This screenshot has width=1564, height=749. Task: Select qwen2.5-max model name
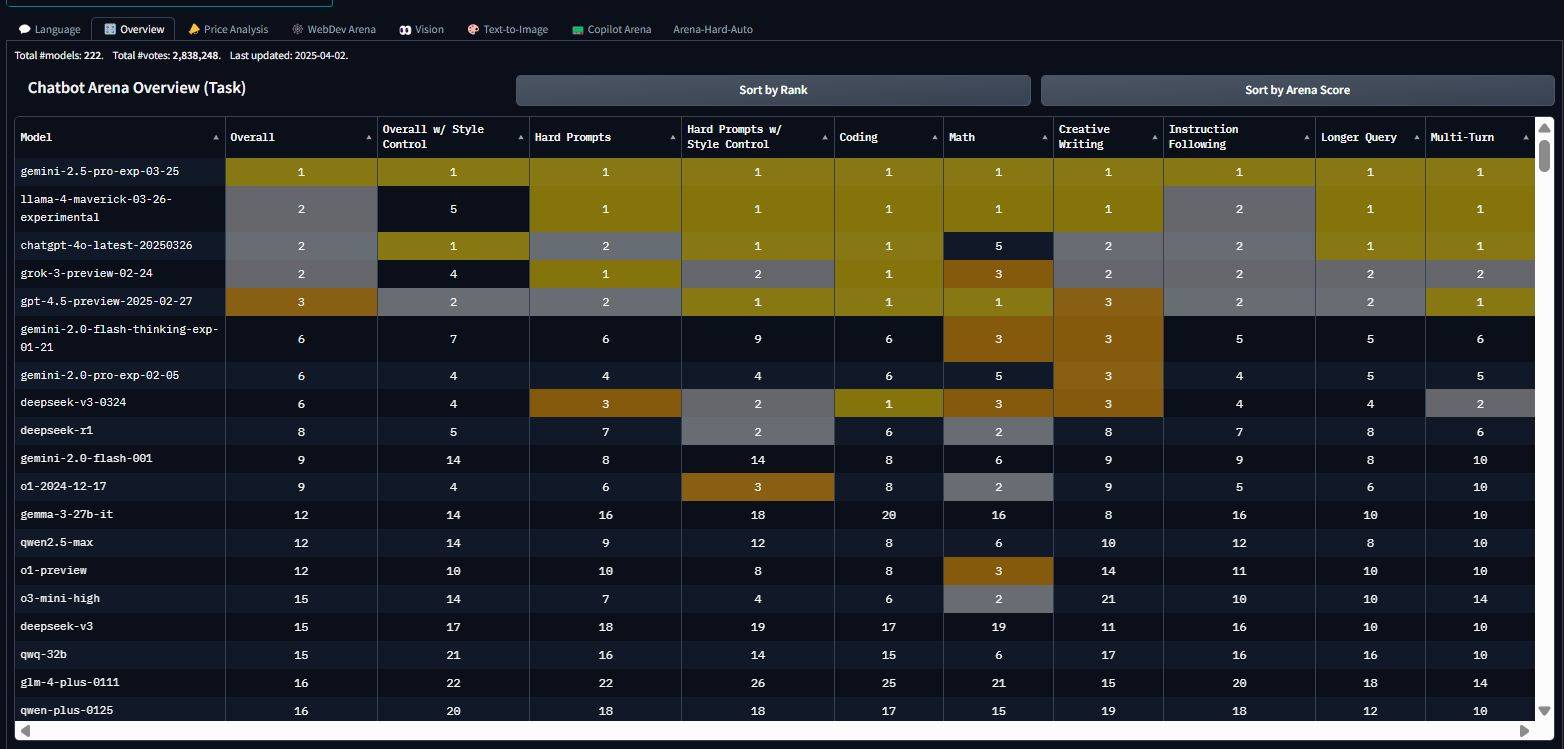56,542
